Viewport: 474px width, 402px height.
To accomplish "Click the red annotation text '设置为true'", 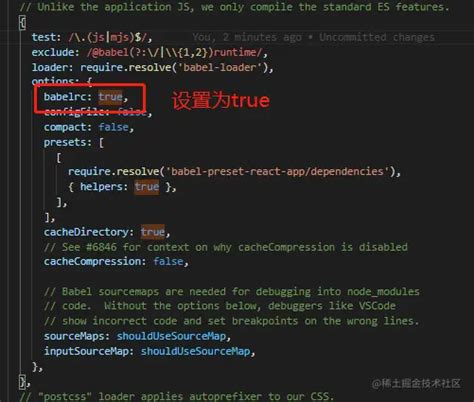I will [x=220, y=100].
